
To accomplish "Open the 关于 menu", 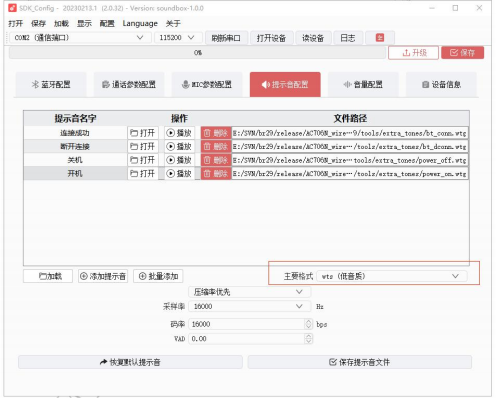I will point(173,24).
